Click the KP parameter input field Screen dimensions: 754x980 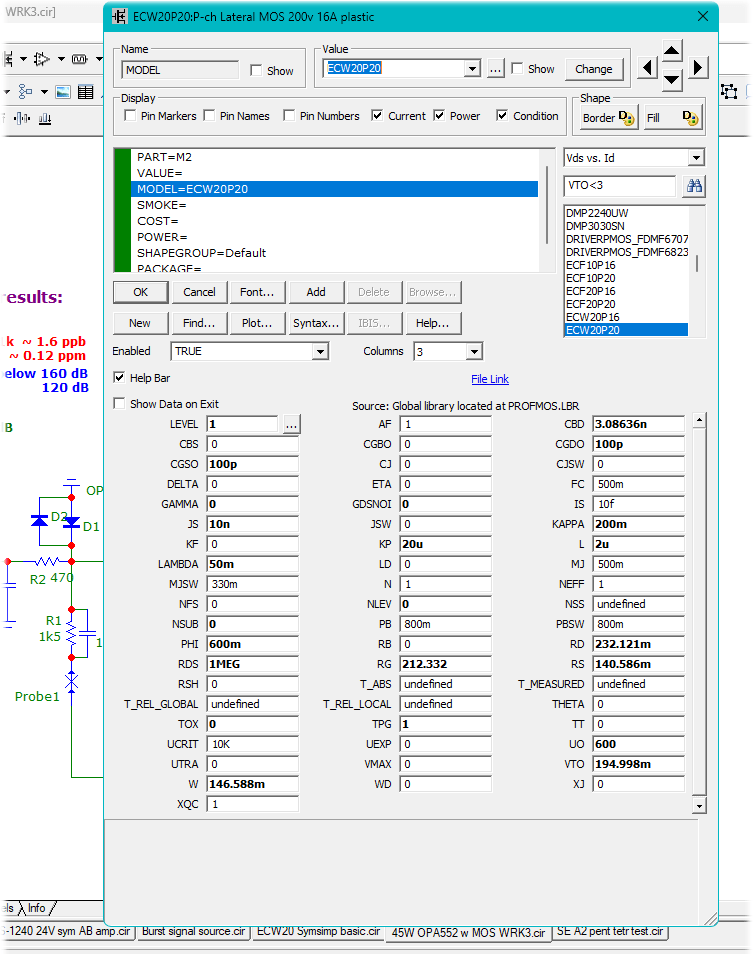pos(445,544)
